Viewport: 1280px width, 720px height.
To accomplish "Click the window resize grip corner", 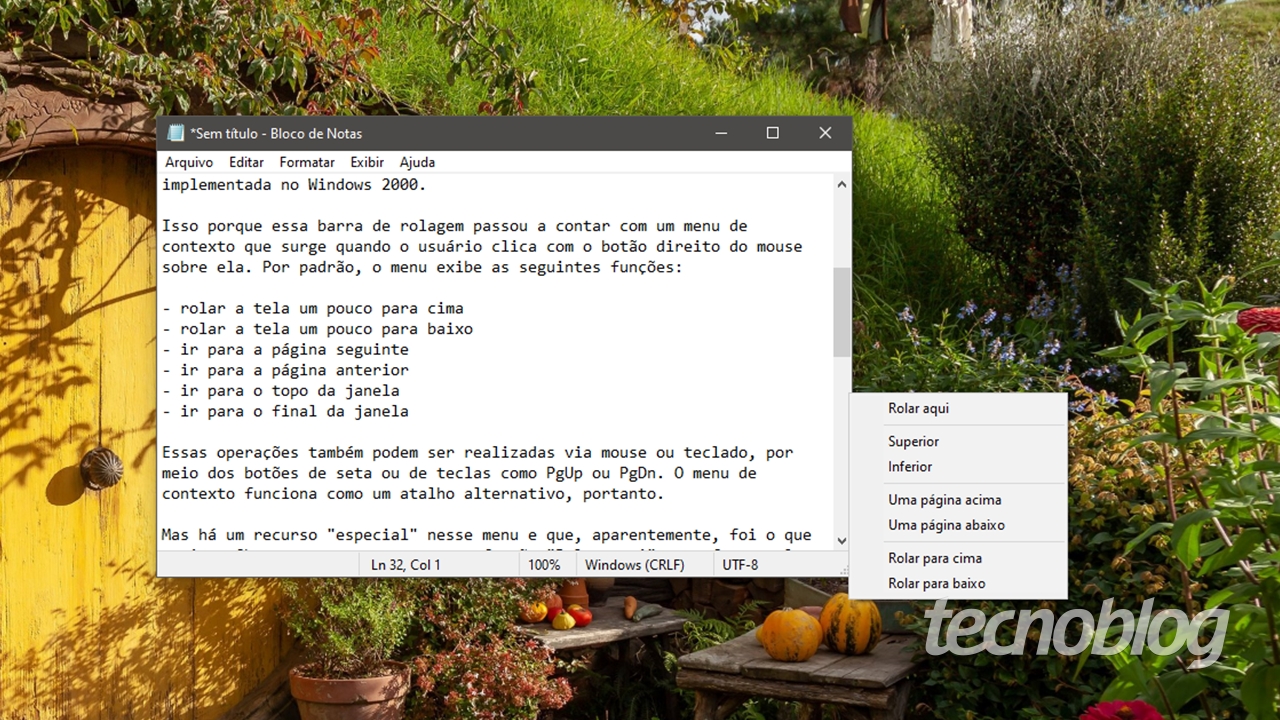I will pos(843,569).
